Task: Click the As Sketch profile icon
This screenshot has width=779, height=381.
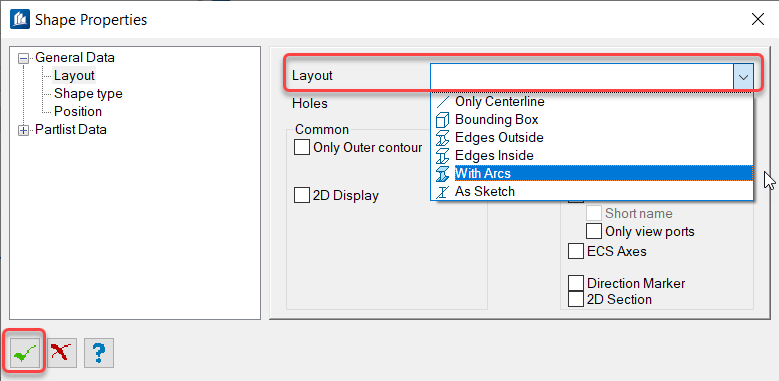Action: [x=442, y=191]
